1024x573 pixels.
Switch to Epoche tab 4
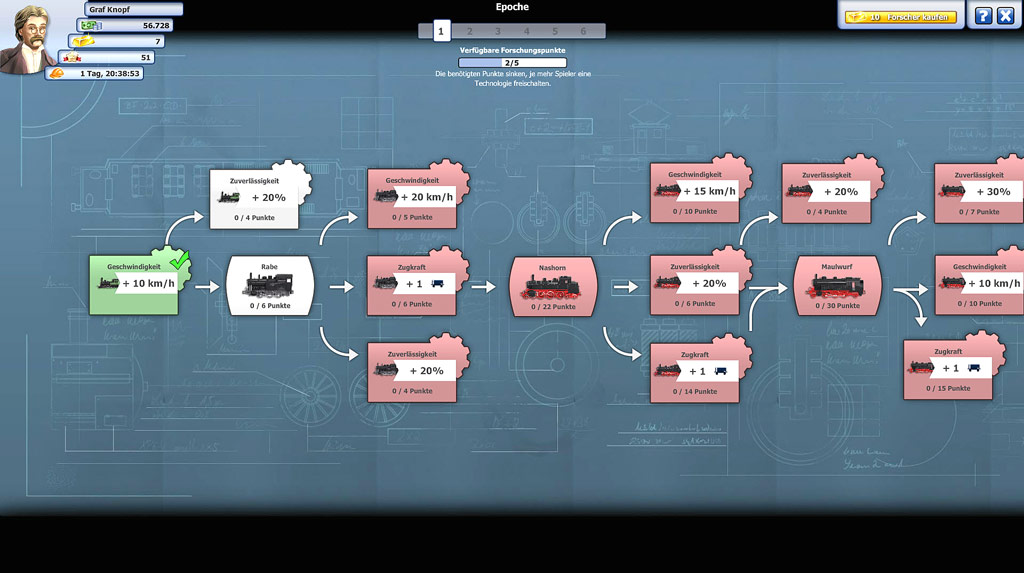526,32
